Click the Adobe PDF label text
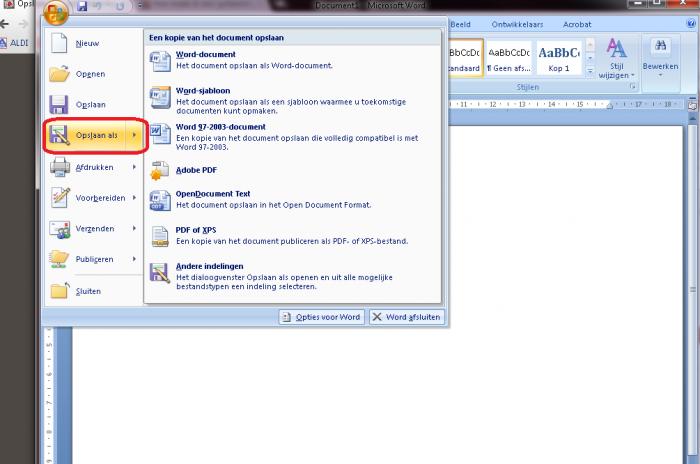The height and width of the screenshot is (464, 700). pos(196,170)
